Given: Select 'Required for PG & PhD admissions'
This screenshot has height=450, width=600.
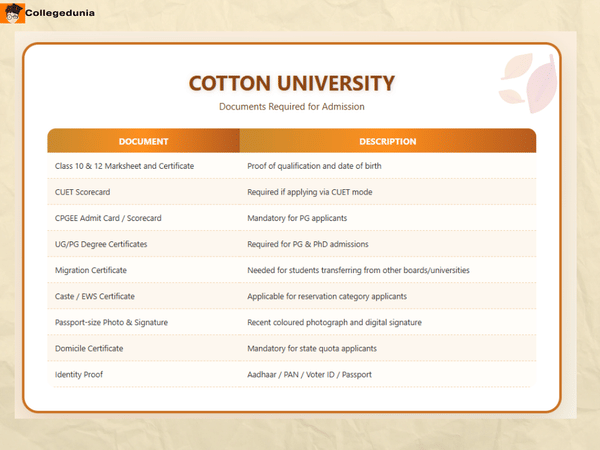Looking at the screenshot, I should pos(308,244).
